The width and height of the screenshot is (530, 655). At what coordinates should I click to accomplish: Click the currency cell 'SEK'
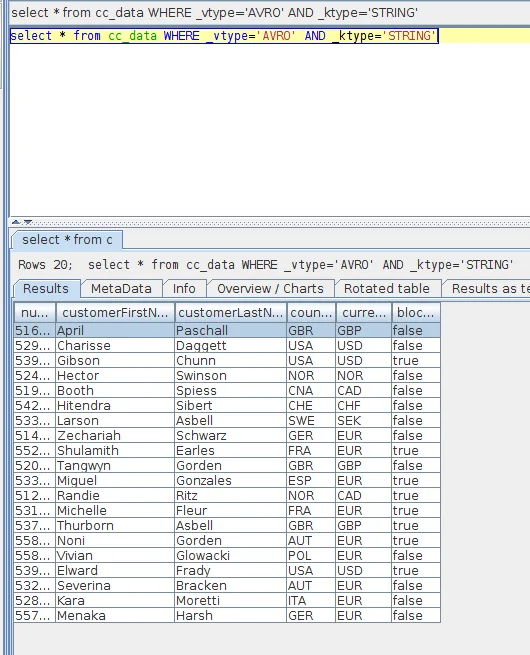point(364,421)
